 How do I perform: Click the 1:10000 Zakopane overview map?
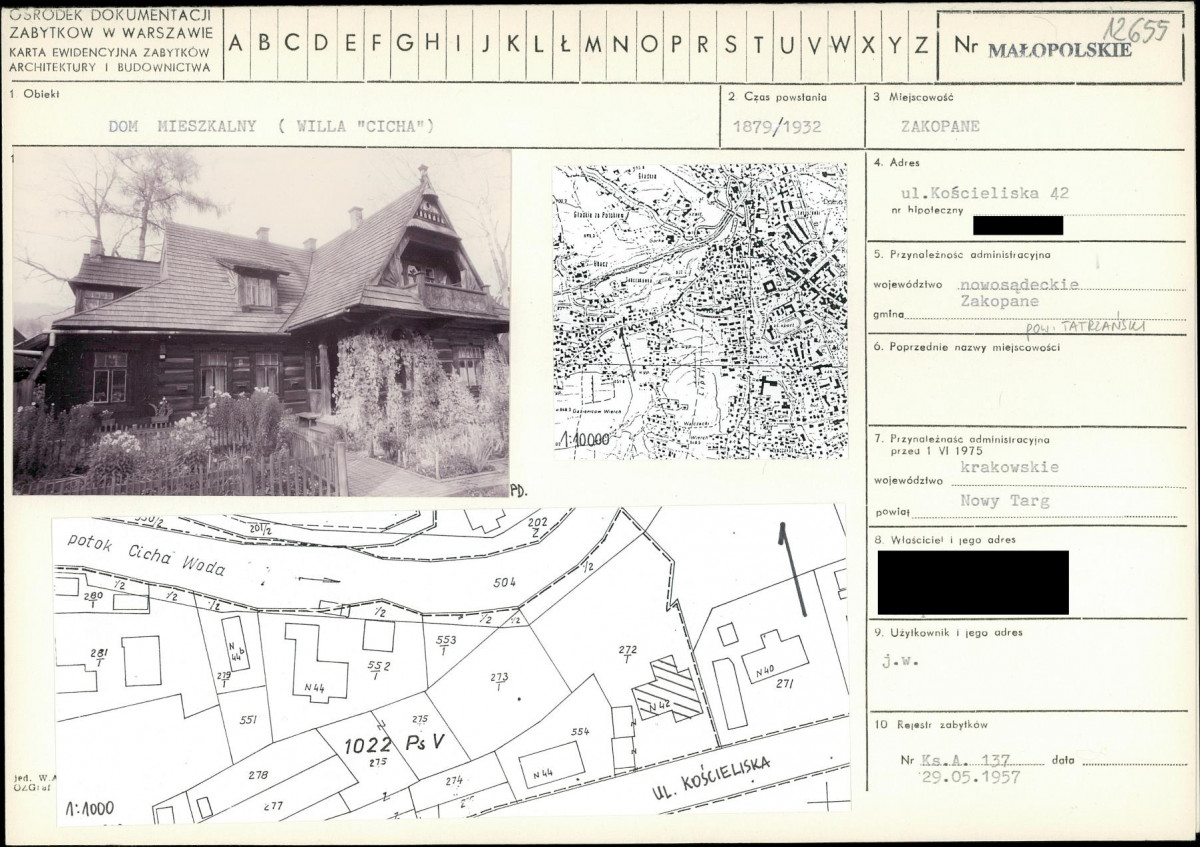coord(700,311)
